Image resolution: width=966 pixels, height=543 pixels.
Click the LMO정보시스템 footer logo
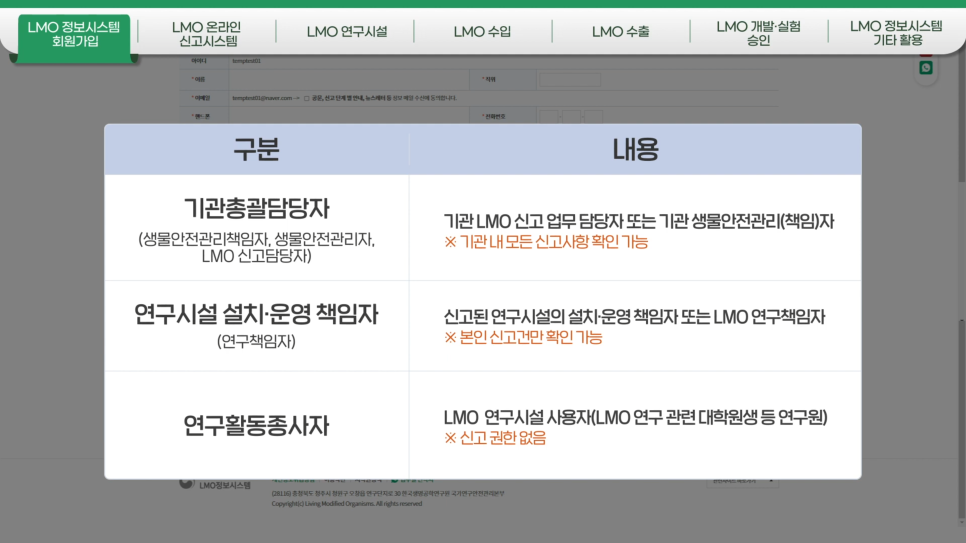[x=215, y=484]
